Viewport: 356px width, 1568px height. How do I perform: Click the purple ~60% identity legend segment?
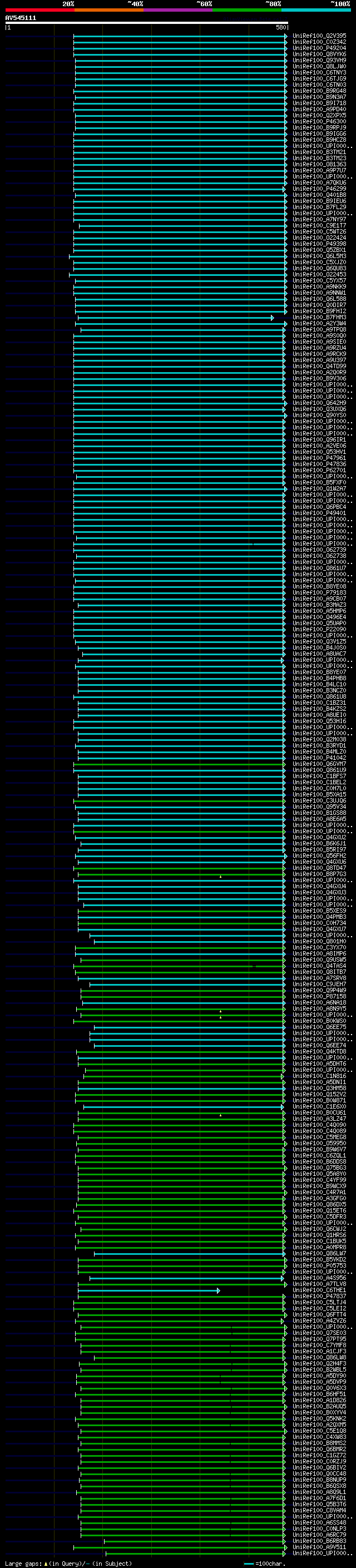(x=179, y=10)
